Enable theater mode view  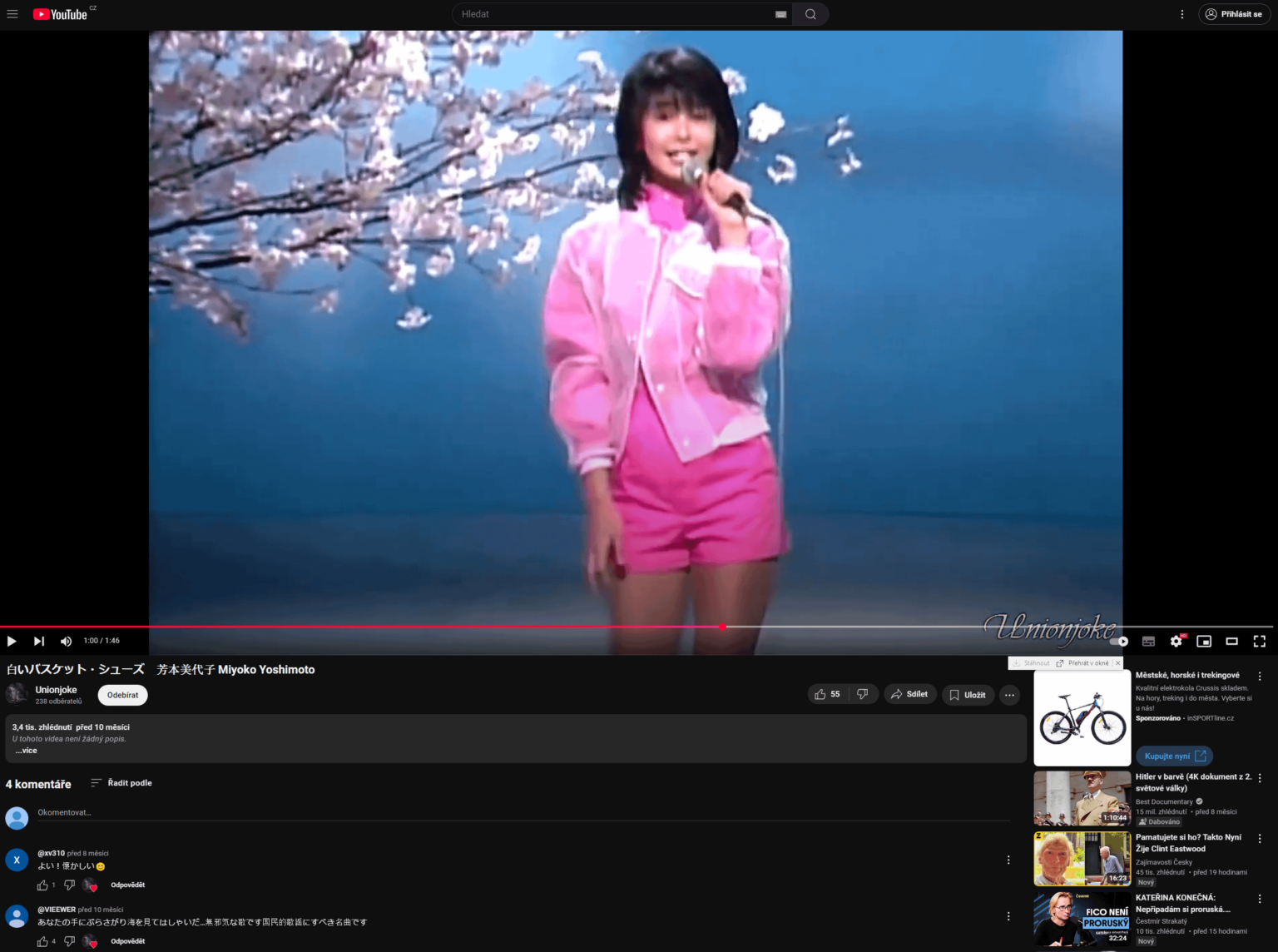click(1232, 641)
